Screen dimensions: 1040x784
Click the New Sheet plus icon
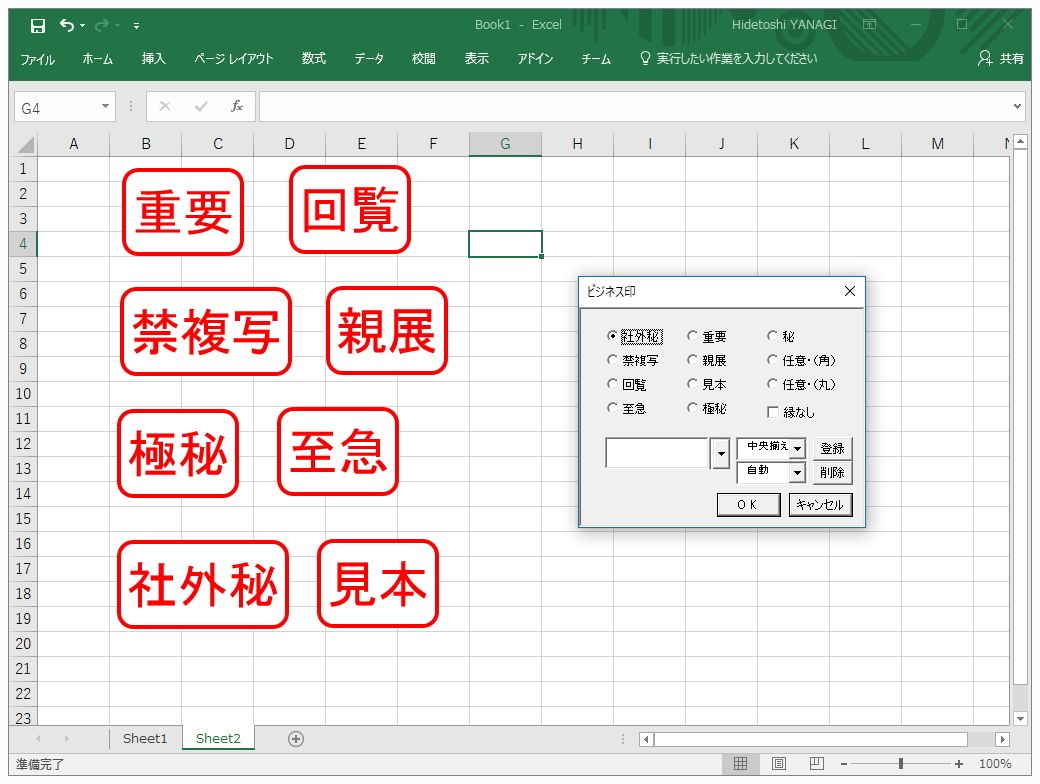click(x=296, y=739)
